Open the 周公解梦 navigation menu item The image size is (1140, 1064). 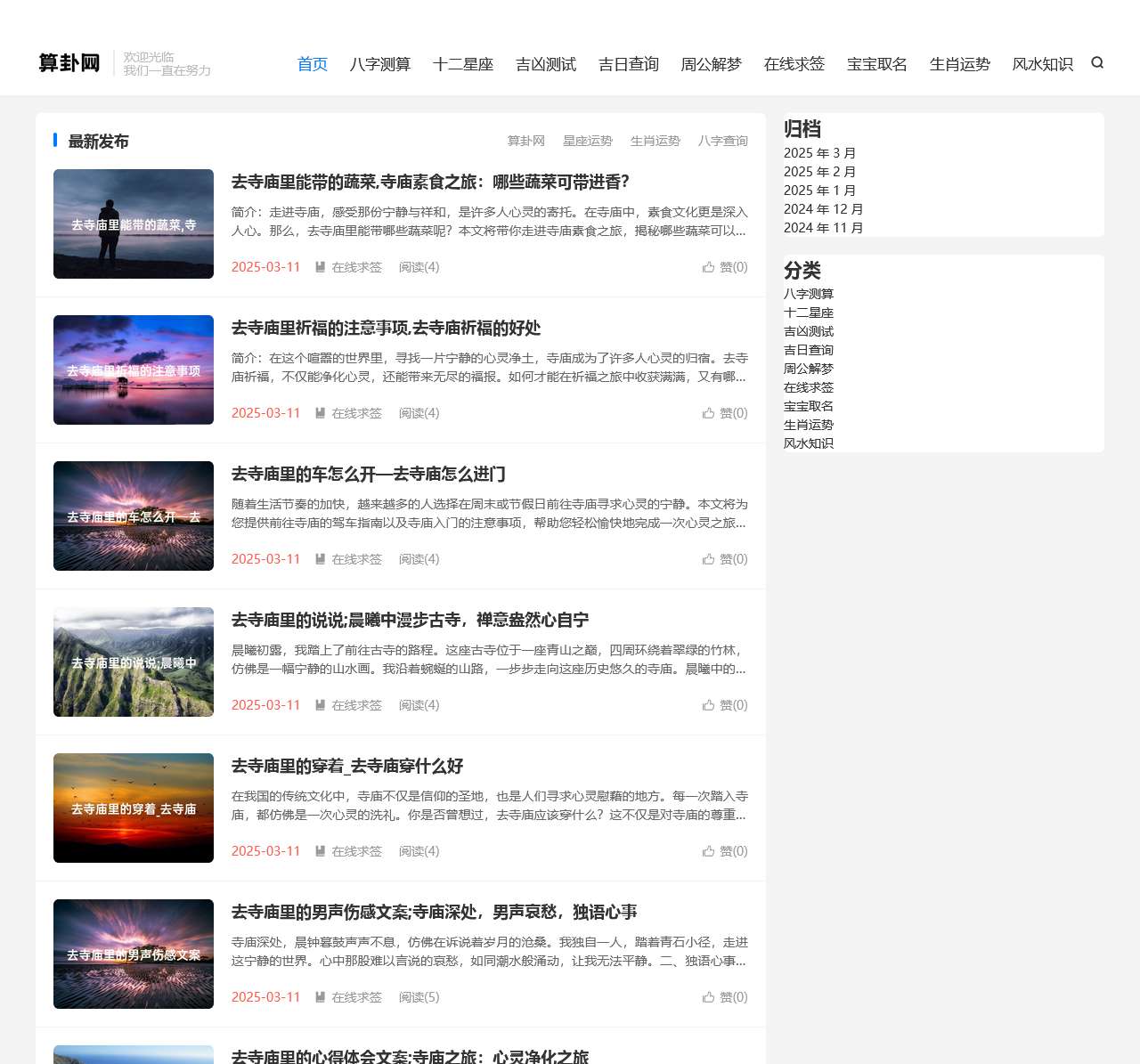pos(712,63)
